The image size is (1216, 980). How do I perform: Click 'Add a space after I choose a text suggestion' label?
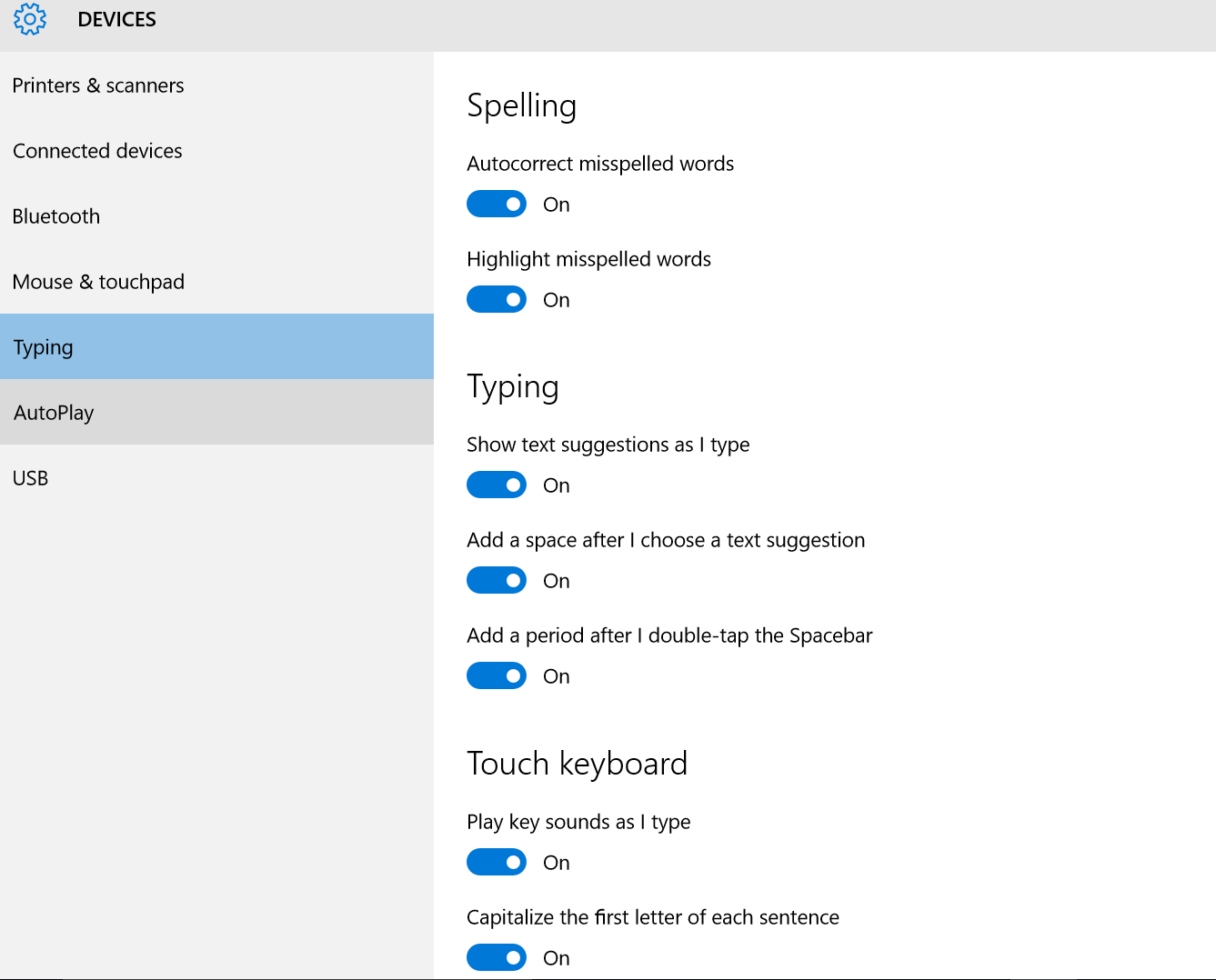pos(666,540)
